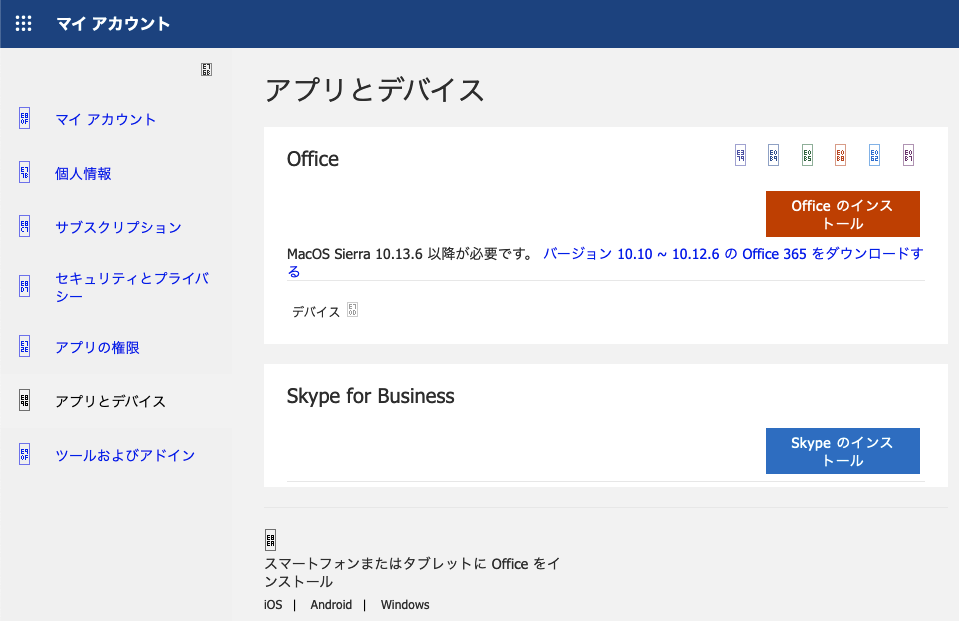Open the app launcher waffle icon
The image size is (959, 621).
coord(24,24)
